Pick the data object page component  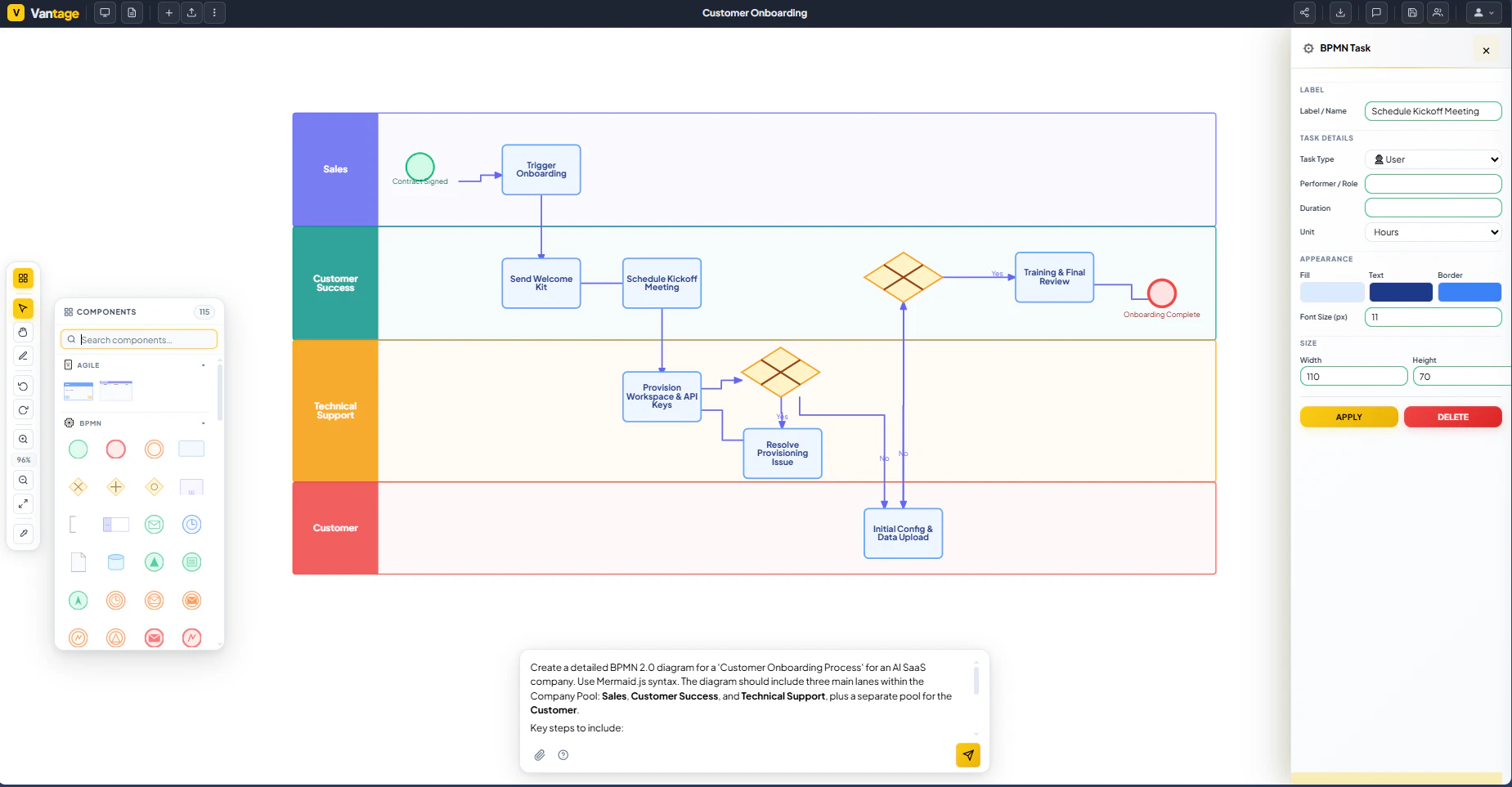[79, 562]
